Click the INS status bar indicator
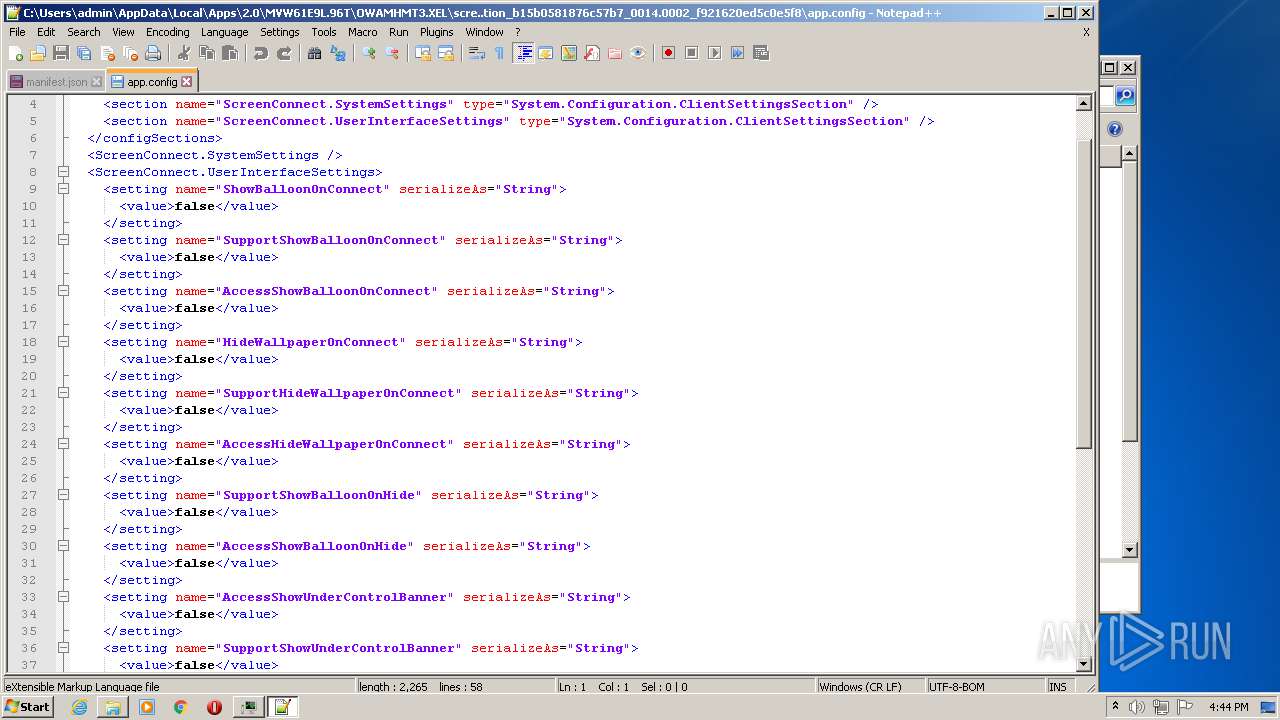This screenshot has height=720, width=1280. pyautogui.click(x=1057, y=687)
